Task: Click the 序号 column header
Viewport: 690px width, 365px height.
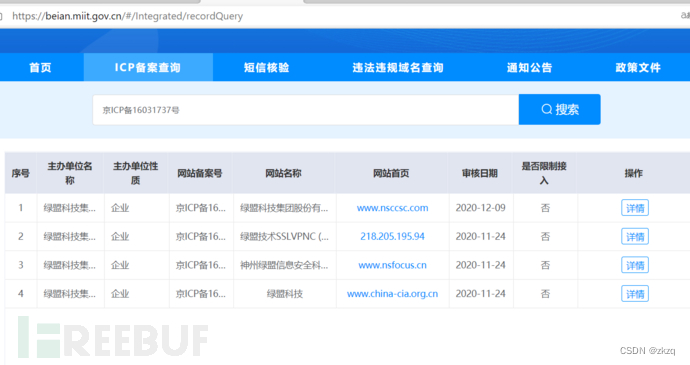Action: 21,173
